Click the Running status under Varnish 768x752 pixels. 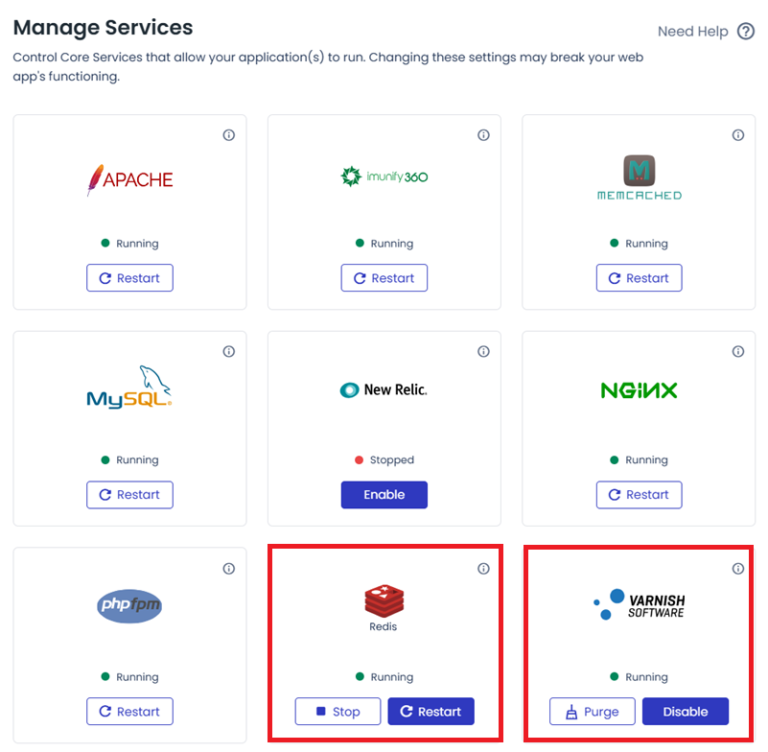pos(639,677)
